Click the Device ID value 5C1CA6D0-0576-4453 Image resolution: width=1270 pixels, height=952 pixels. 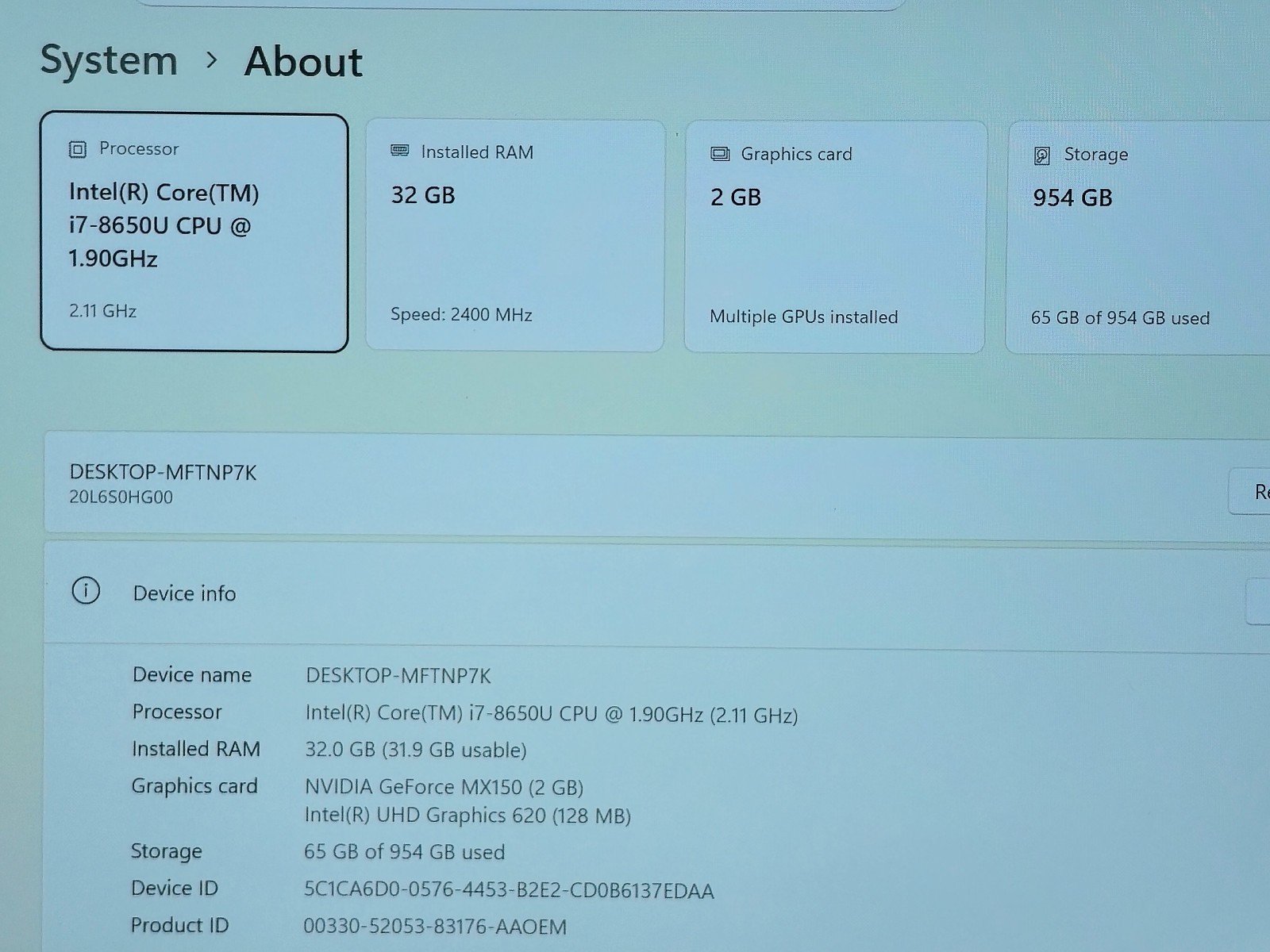click(x=509, y=890)
